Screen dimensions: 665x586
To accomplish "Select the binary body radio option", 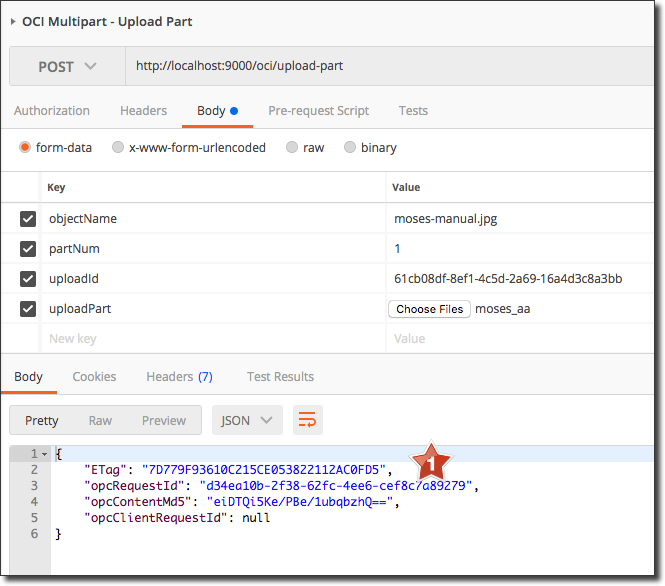I will pos(349,147).
